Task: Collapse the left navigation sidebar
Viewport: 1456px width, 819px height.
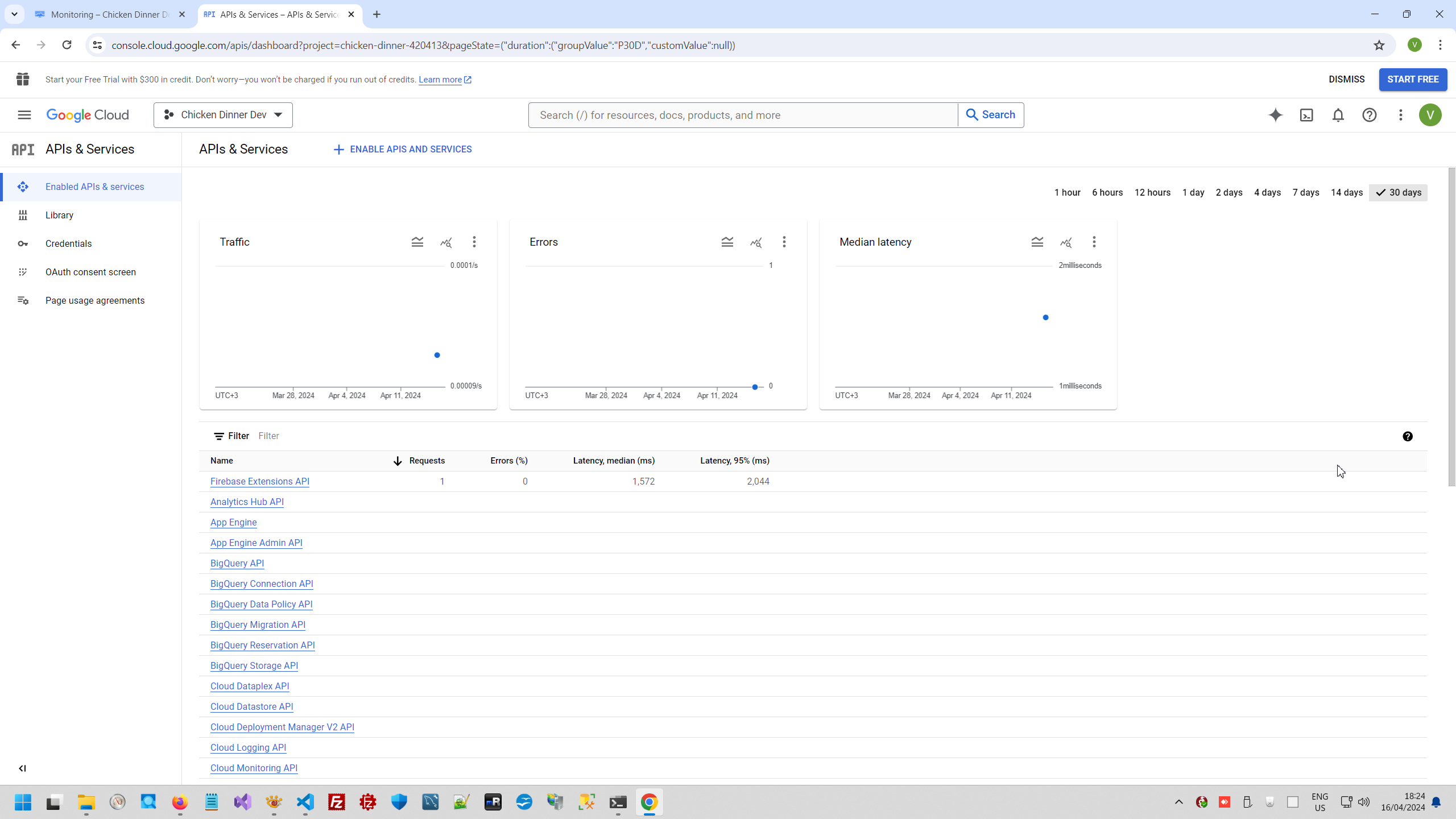Action: [x=22, y=768]
